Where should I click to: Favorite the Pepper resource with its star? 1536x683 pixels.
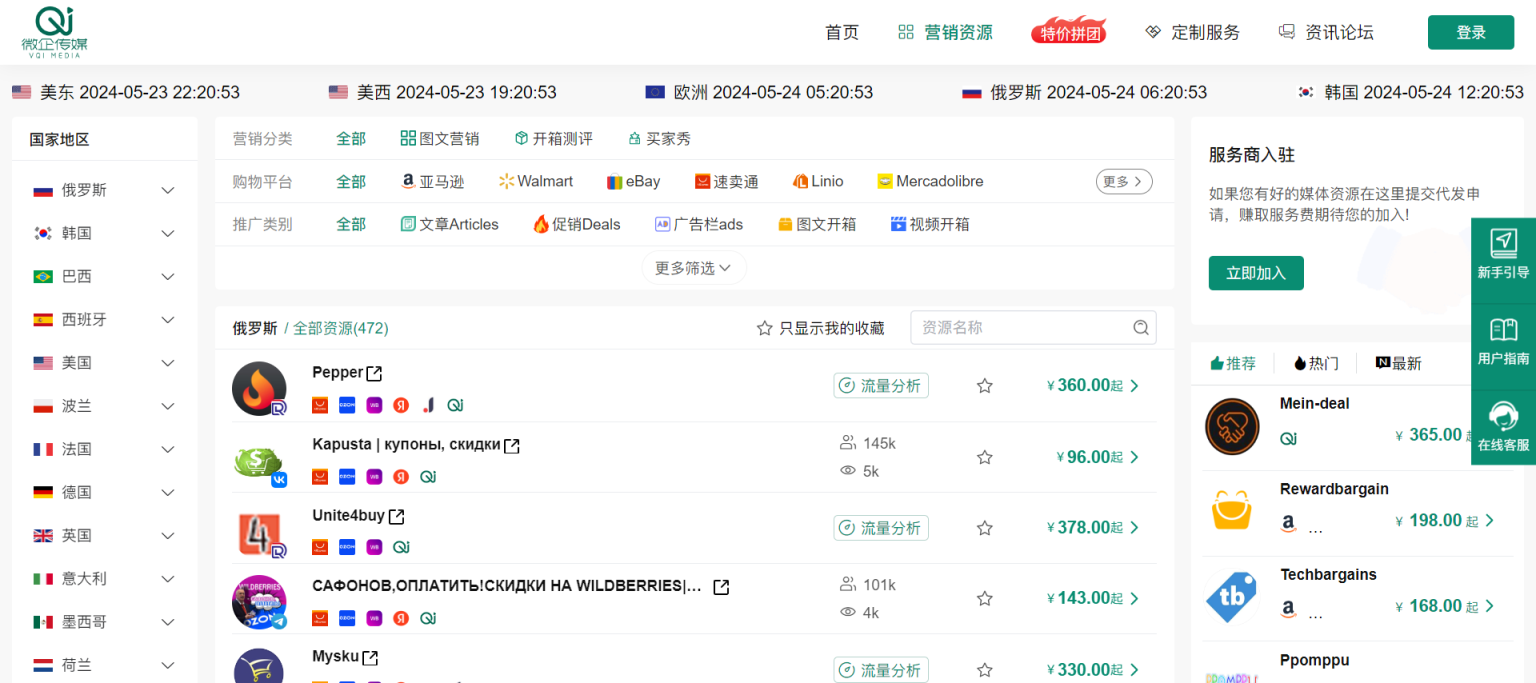pyautogui.click(x=984, y=385)
